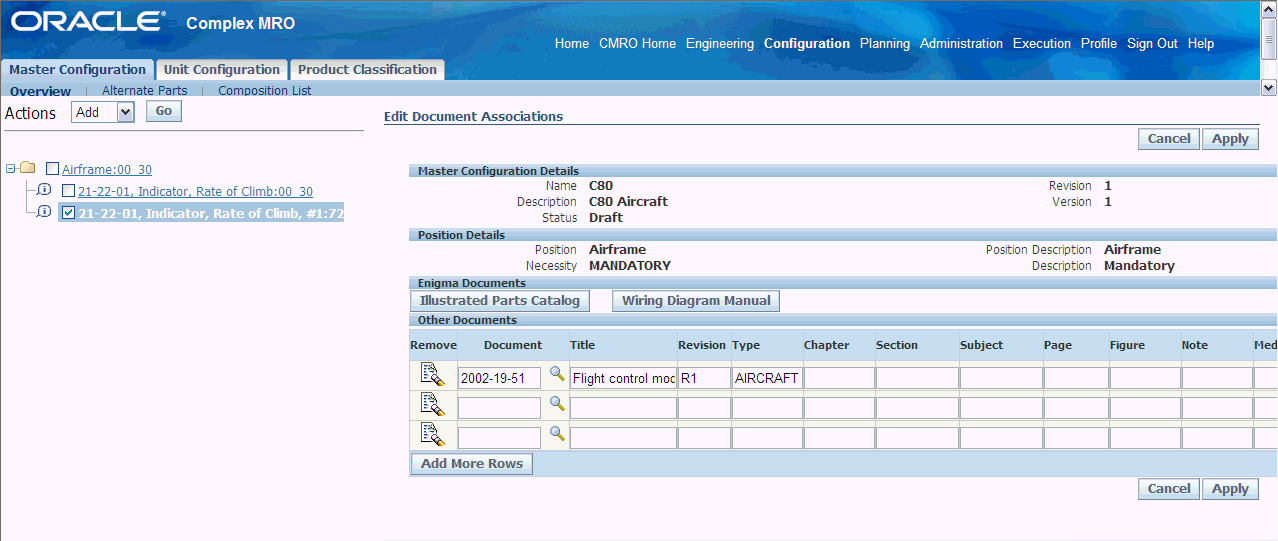Image resolution: width=1278 pixels, height=541 pixels.
Task: Open the Profile link
Action: [x=1099, y=43]
